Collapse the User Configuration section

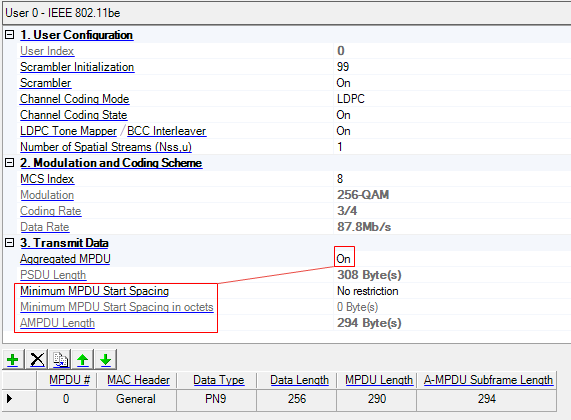[x=10, y=35]
